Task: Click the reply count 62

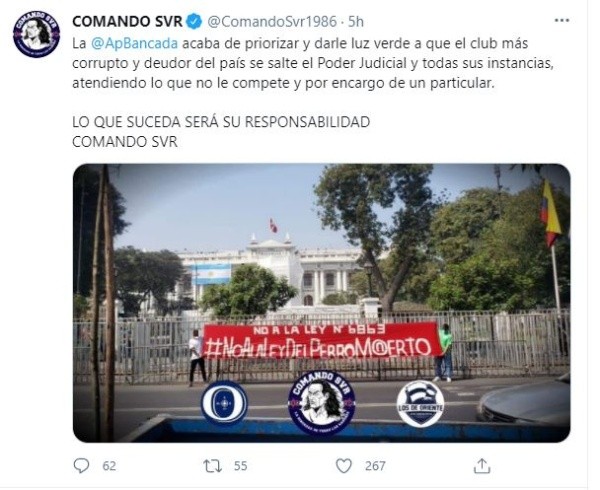Action: tap(109, 466)
